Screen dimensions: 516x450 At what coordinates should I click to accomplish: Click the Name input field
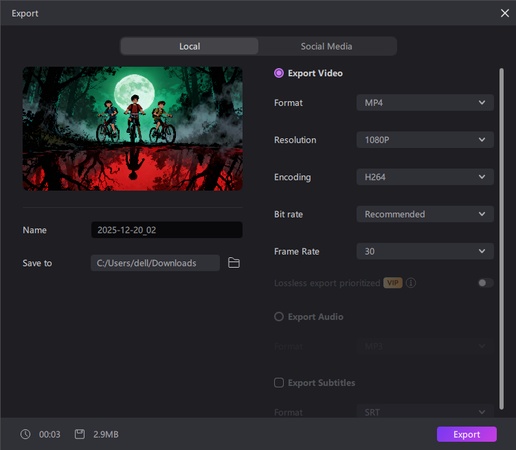[x=167, y=230]
